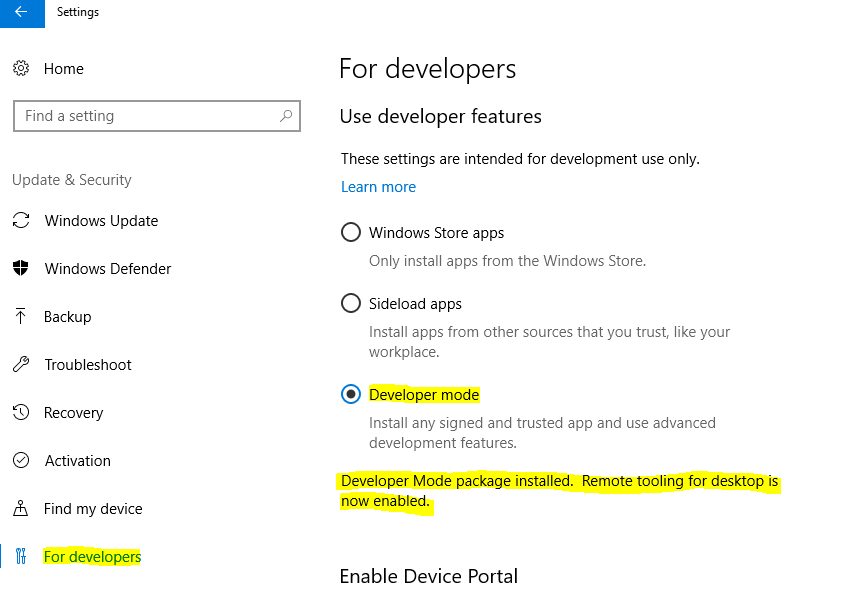The width and height of the screenshot is (856, 593).
Task: Click the Use developer features heading
Action: [x=441, y=116]
